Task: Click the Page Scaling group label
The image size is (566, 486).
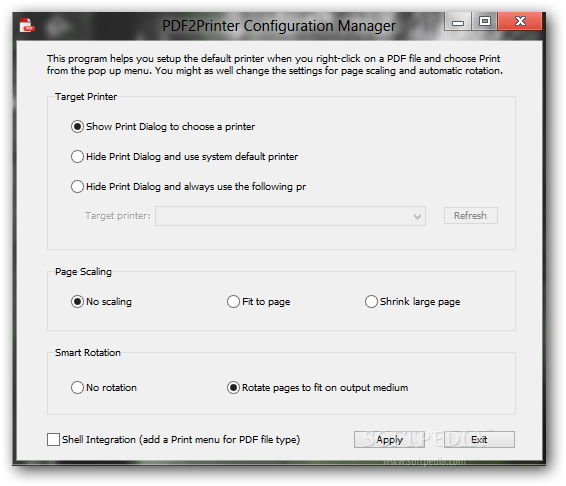Action: 83,272
